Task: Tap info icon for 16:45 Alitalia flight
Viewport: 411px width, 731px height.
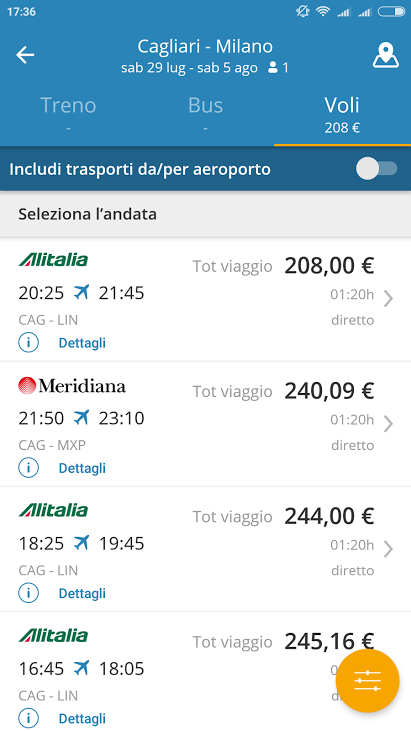Action: click(x=28, y=718)
